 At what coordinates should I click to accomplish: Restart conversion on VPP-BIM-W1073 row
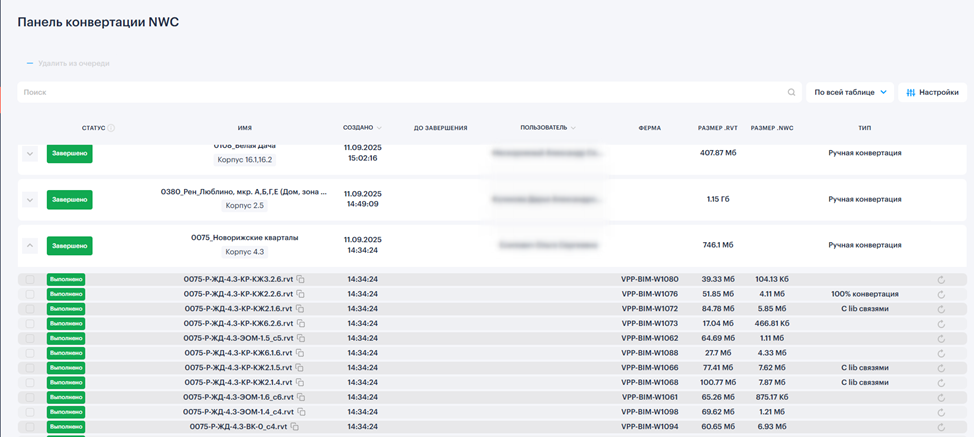coord(941,324)
